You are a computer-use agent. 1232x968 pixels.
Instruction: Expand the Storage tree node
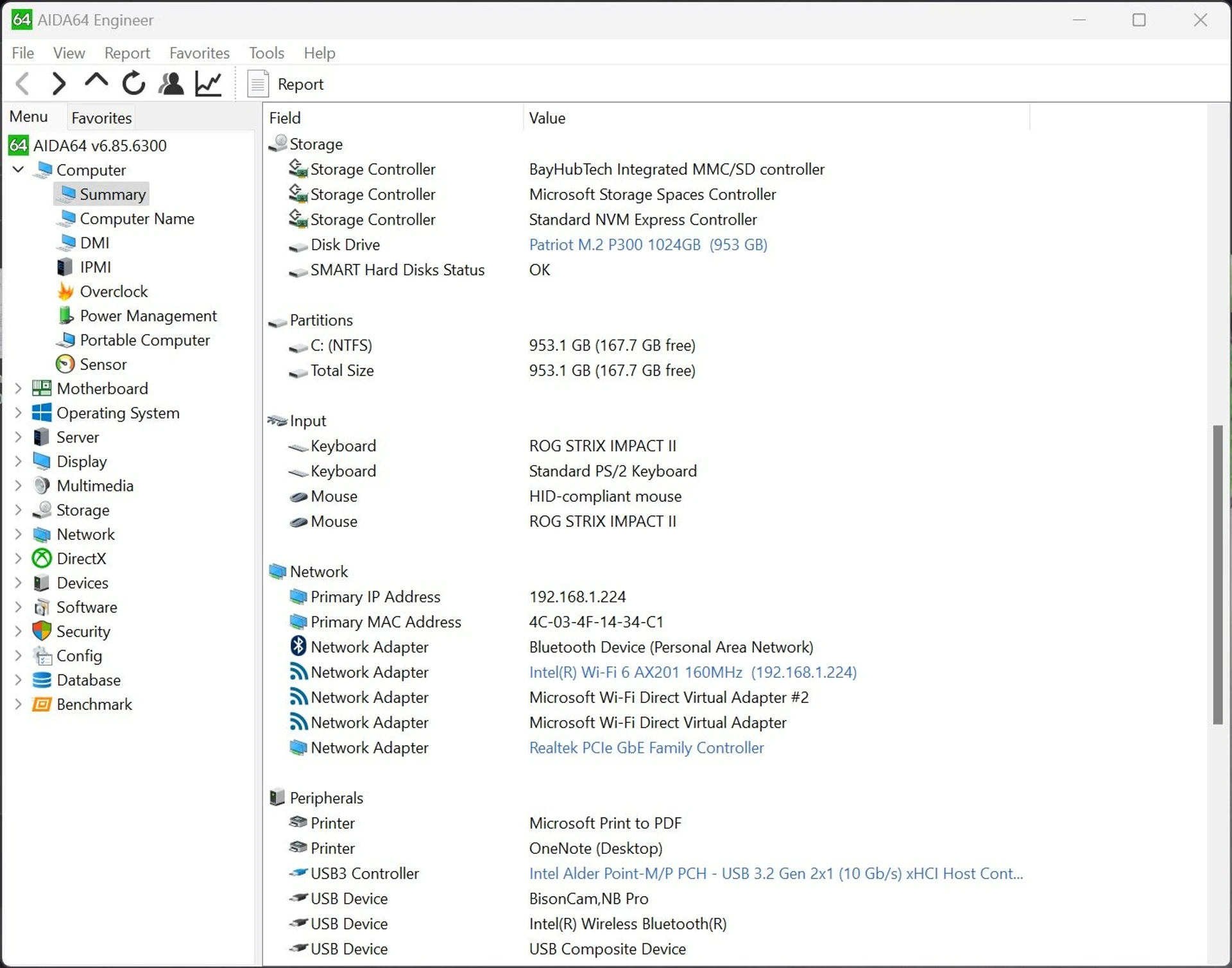pos(18,510)
